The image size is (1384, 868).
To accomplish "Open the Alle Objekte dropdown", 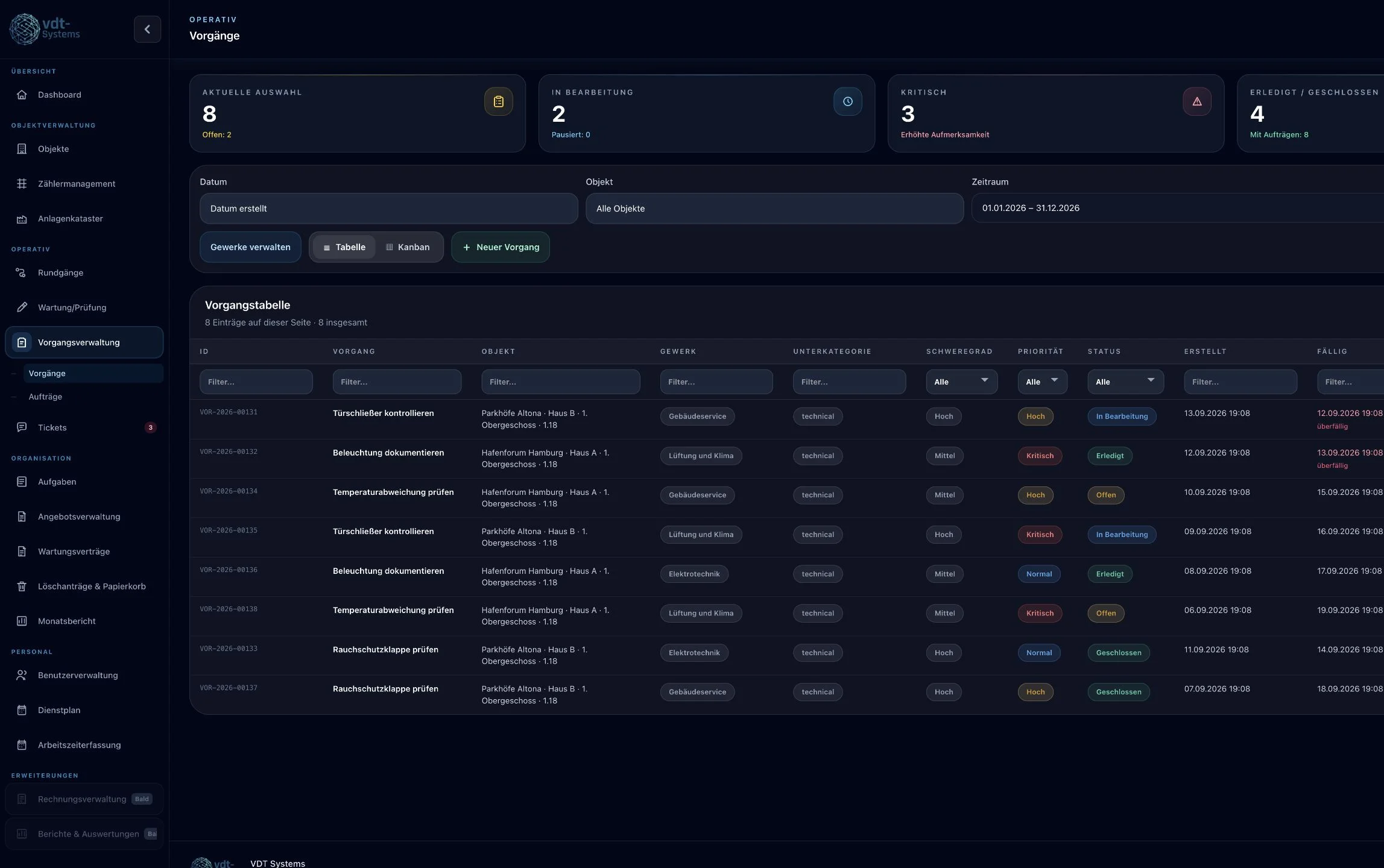I will (774, 209).
